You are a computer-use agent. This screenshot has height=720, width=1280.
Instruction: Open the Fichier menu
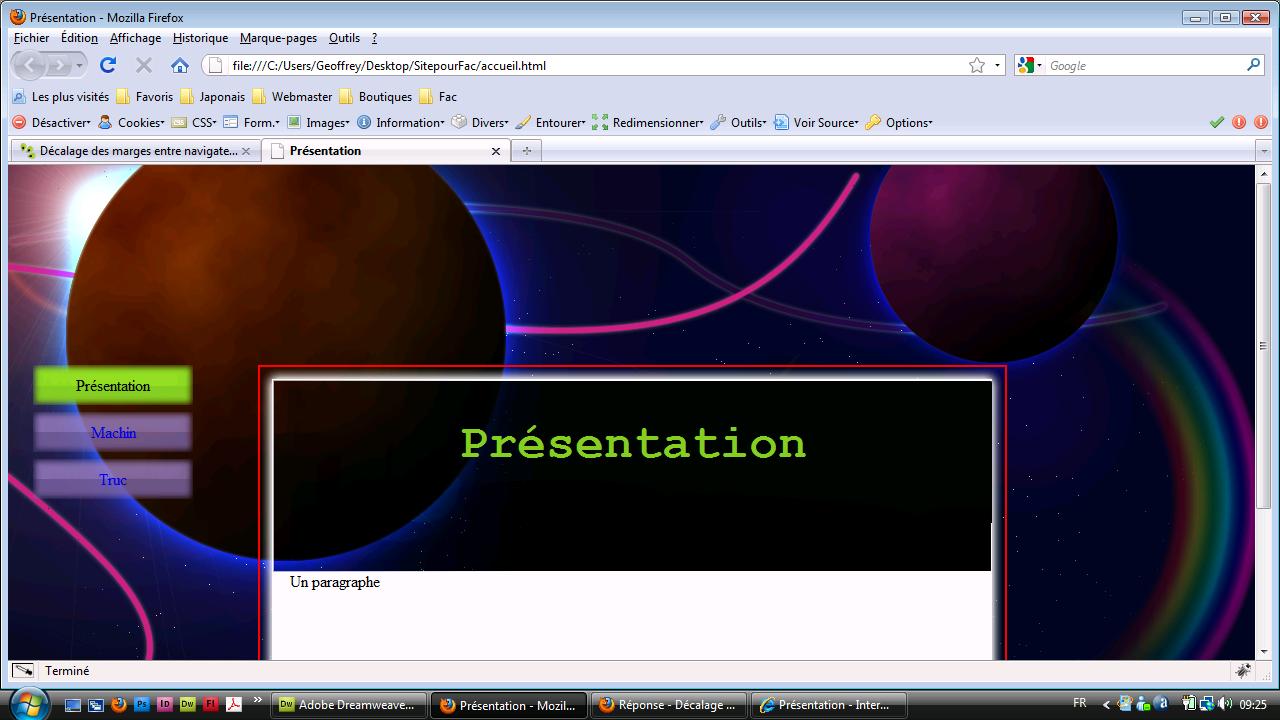point(31,38)
